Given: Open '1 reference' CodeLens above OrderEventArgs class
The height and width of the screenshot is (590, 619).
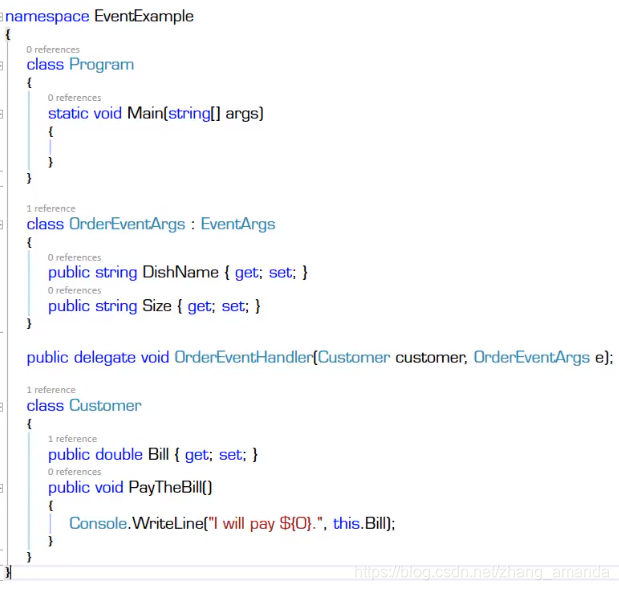Looking at the screenshot, I should pos(51,209).
